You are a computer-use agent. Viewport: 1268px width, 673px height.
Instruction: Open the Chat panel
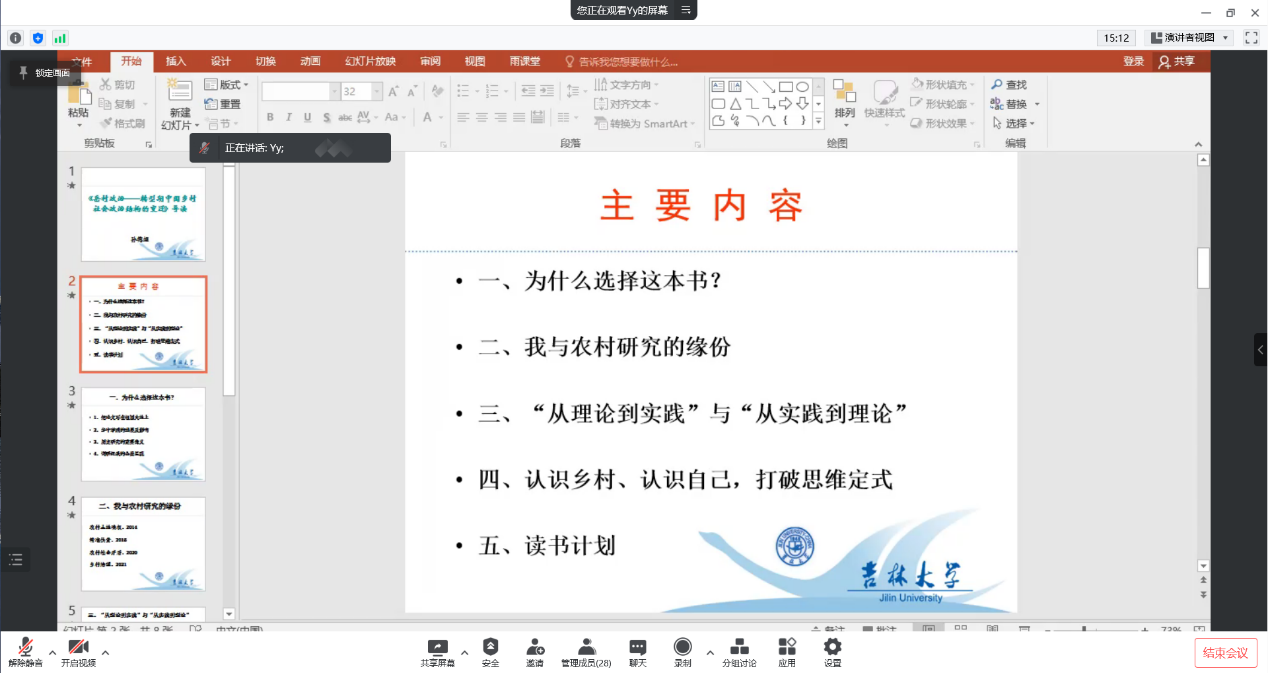(638, 651)
